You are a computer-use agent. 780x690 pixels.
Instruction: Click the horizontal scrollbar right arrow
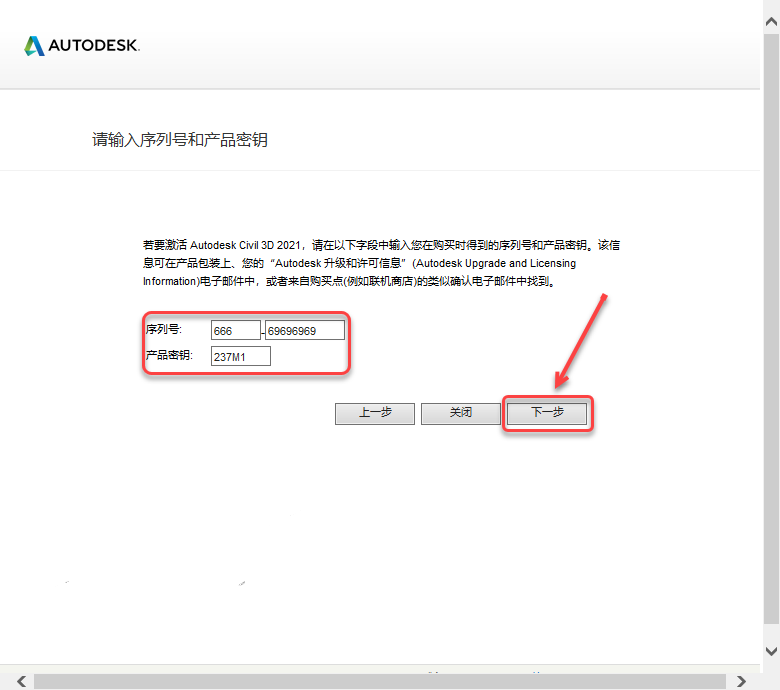(741, 681)
